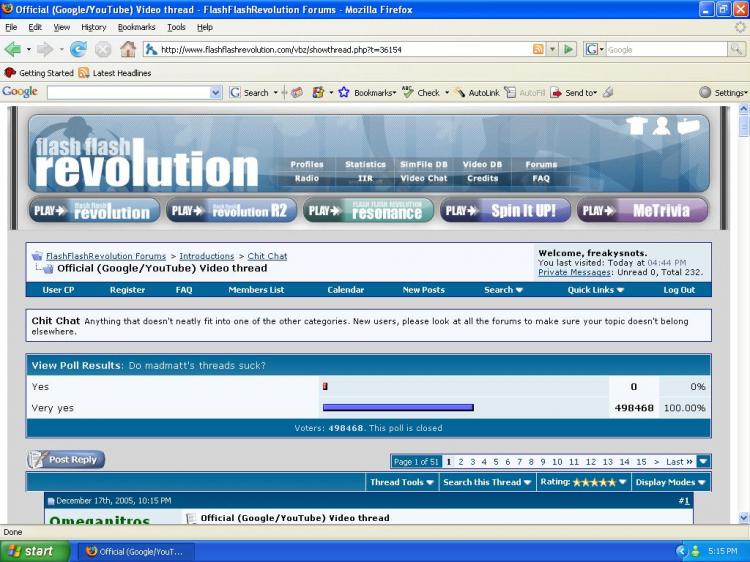This screenshot has width=750, height=562.
Task: Open the Thread Tools dropdown
Action: [402, 482]
